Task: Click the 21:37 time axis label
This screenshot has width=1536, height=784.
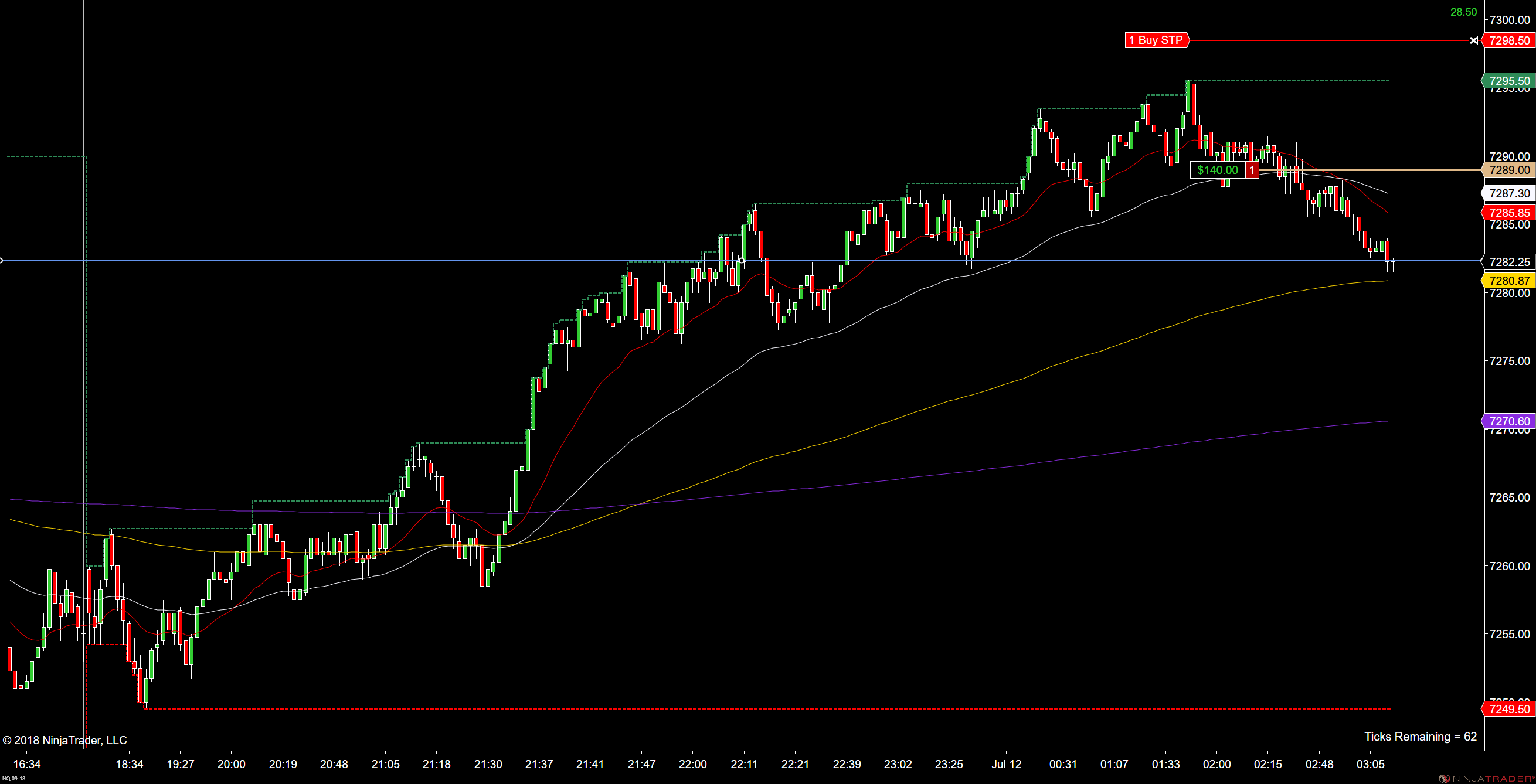Action: (x=539, y=764)
